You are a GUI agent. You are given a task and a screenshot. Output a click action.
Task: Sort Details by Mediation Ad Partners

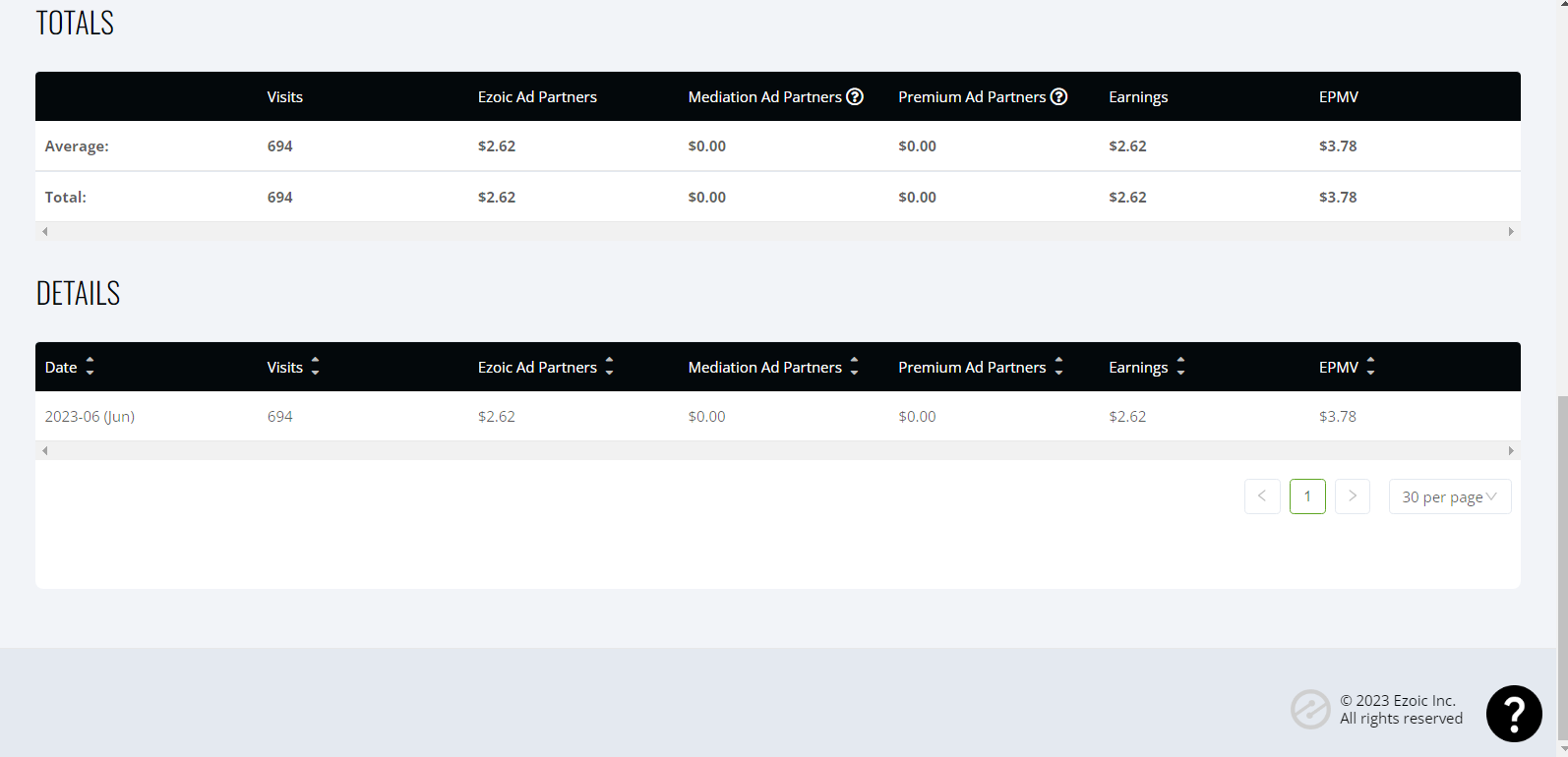[854, 367]
